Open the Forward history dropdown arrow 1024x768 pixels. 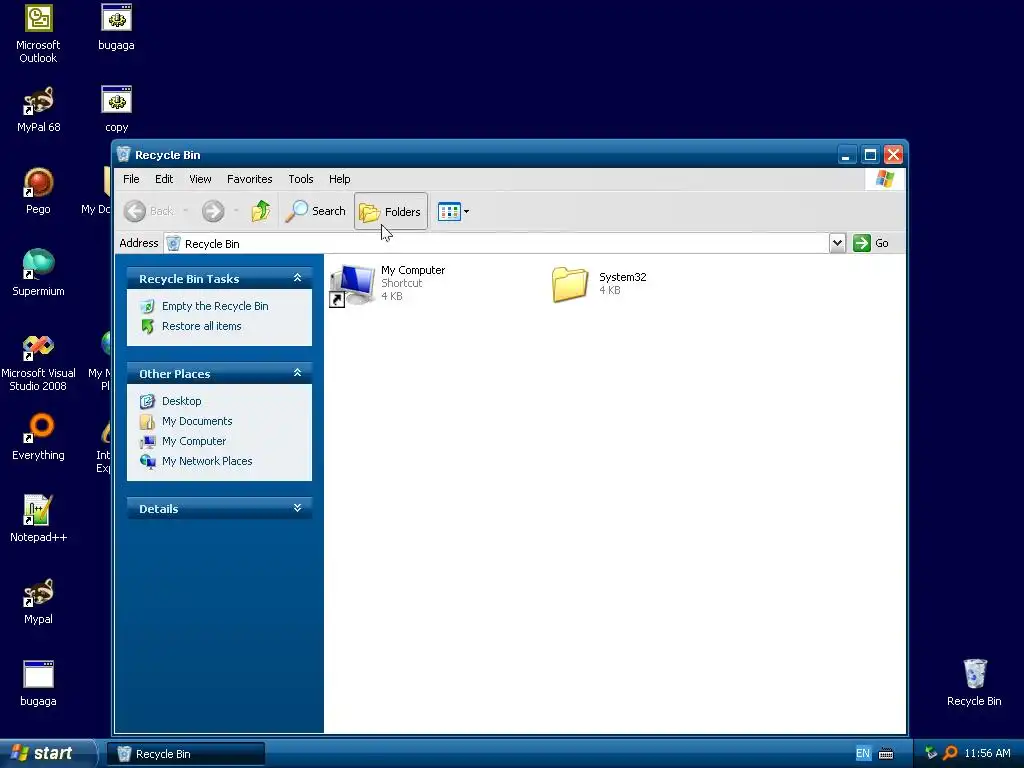[236, 210]
